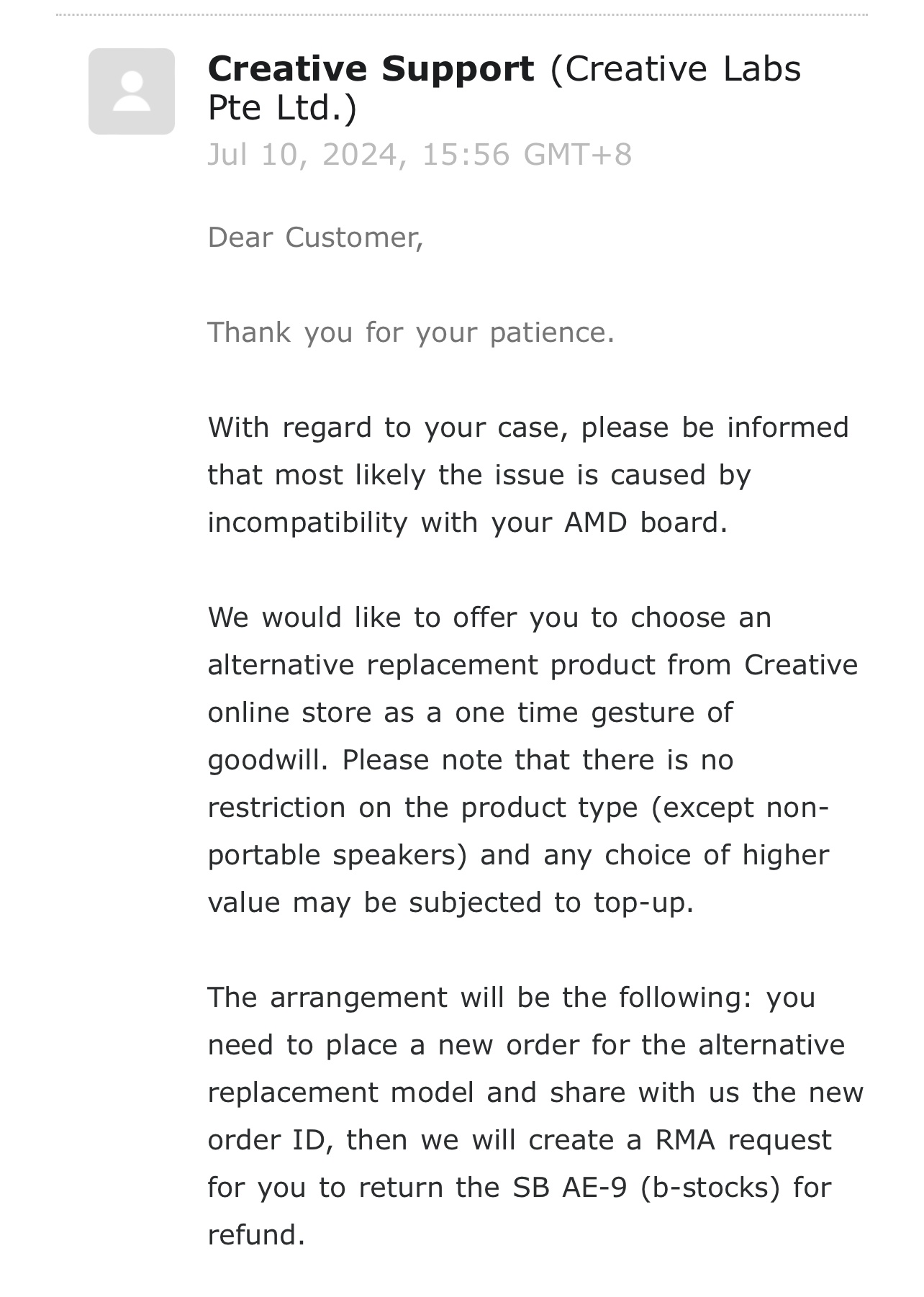The width and height of the screenshot is (924, 1297).
Task: Click the gray sender avatar placeholder
Action: click(132, 91)
